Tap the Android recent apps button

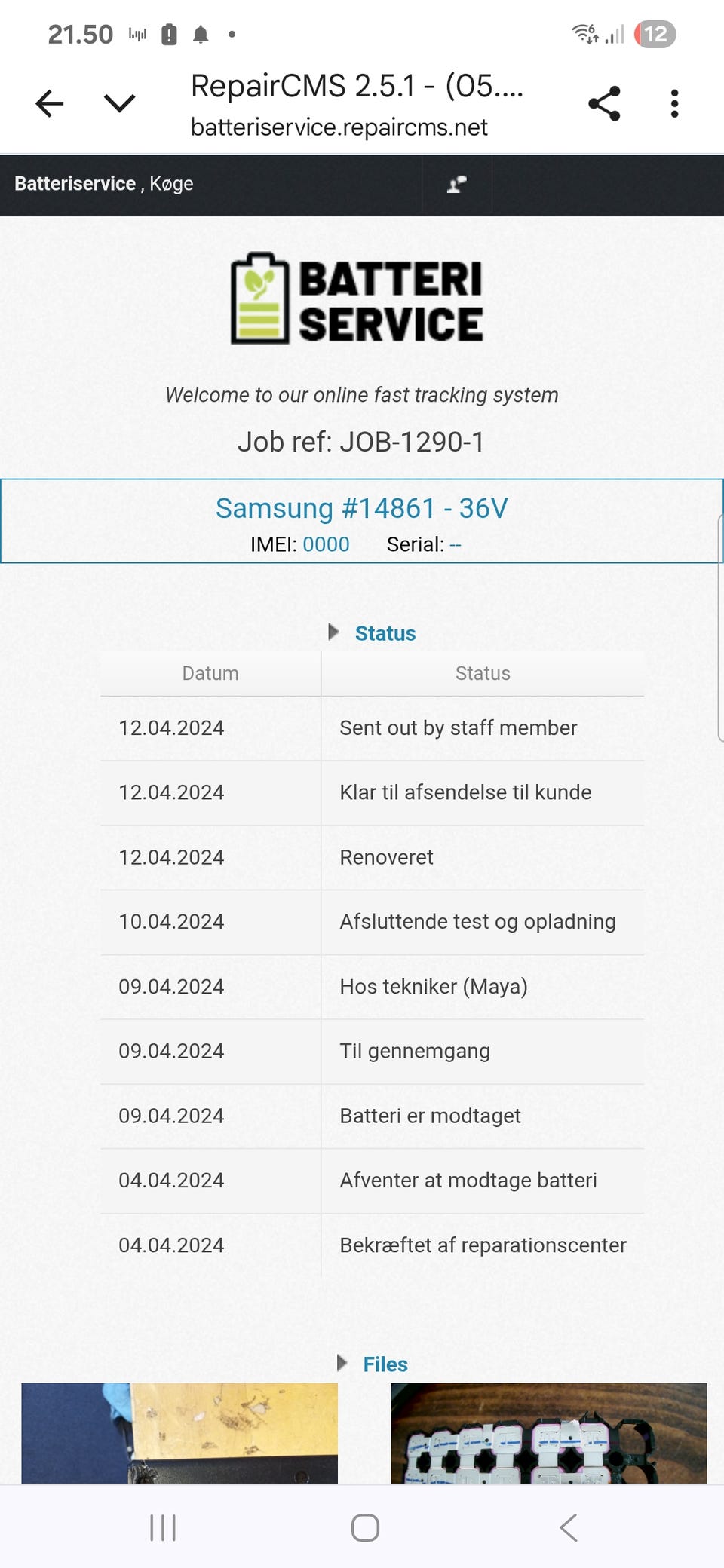pyautogui.click(x=163, y=1527)
